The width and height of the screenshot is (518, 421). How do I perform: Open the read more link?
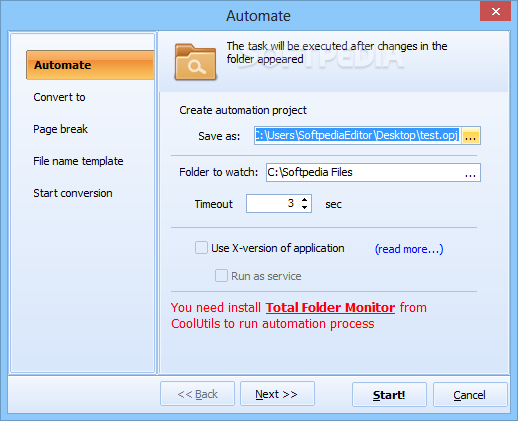(409, 249)
